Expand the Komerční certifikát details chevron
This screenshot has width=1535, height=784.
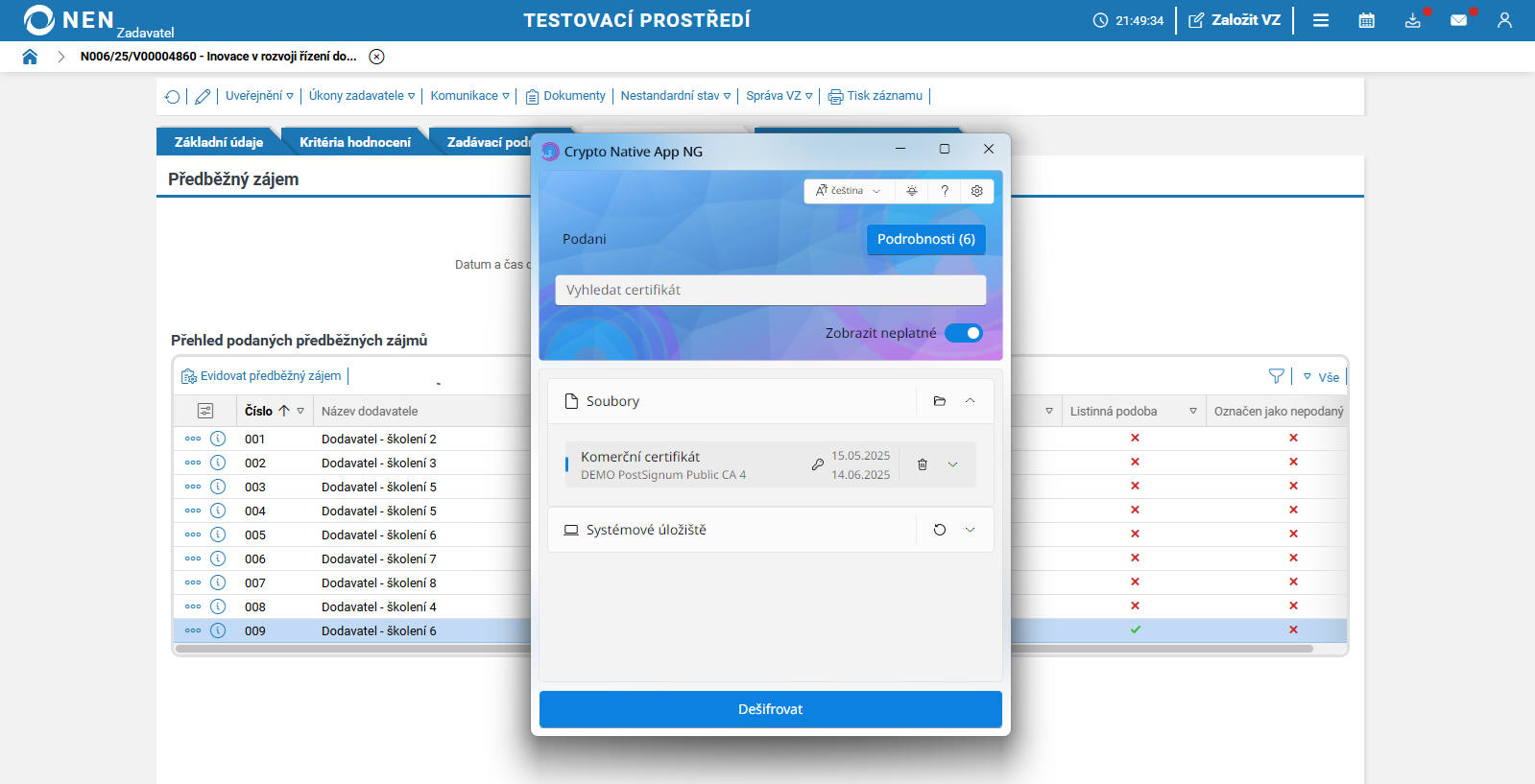tap(953, 464)
